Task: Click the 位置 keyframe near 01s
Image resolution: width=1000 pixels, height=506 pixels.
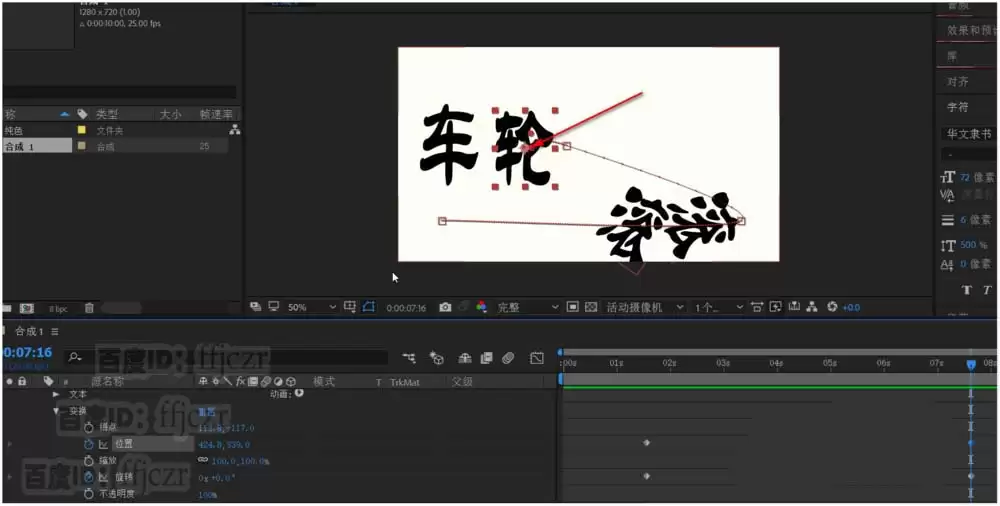Action: (646, 443)
